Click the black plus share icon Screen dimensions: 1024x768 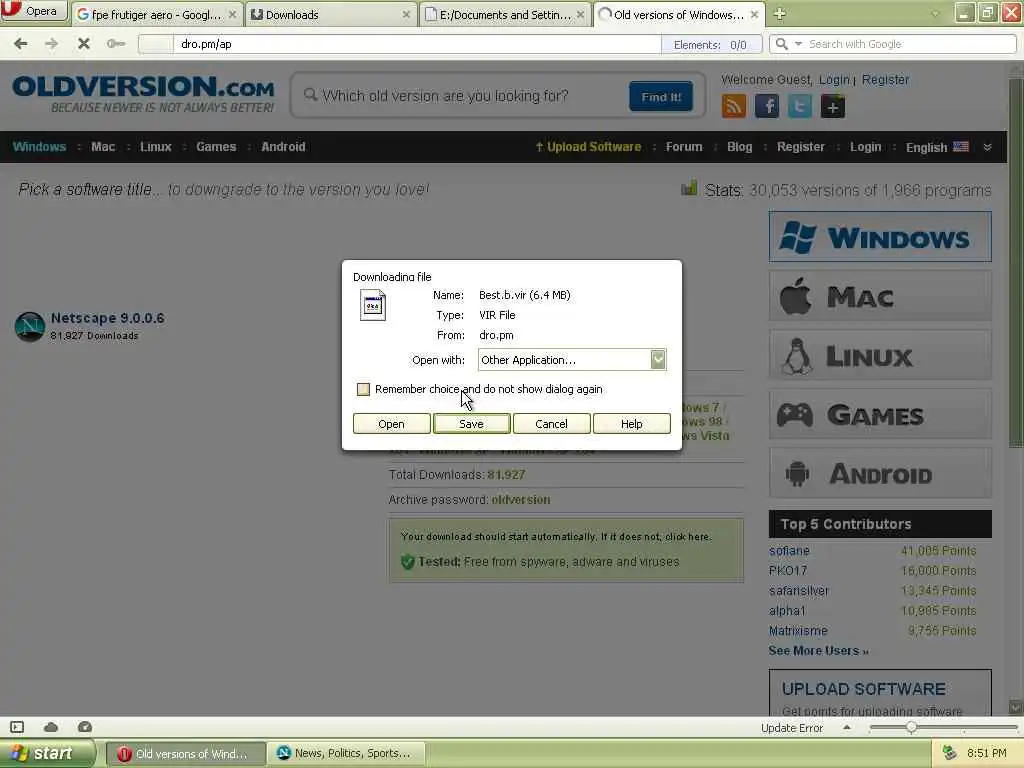[x=833, y=106]
